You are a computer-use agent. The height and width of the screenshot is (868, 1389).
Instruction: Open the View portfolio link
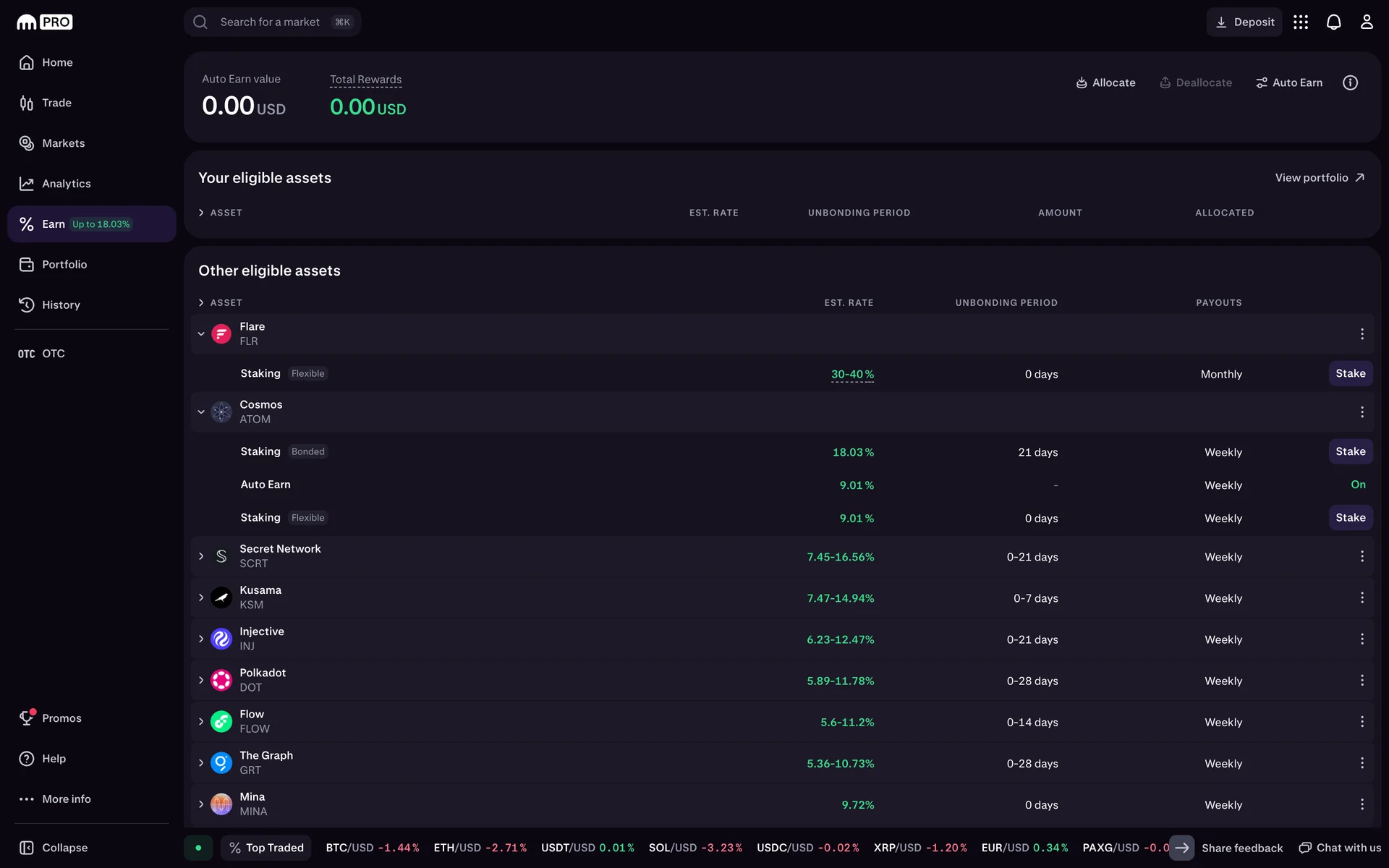1319,178
